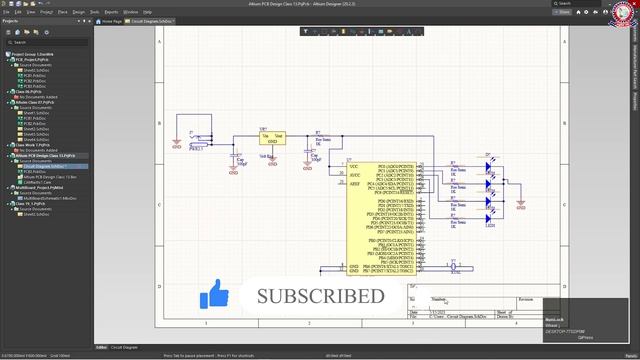Click the settings gear icon at top right
Image resolution: width=640 pixels, height=360 pixels.
click(587, 12)
